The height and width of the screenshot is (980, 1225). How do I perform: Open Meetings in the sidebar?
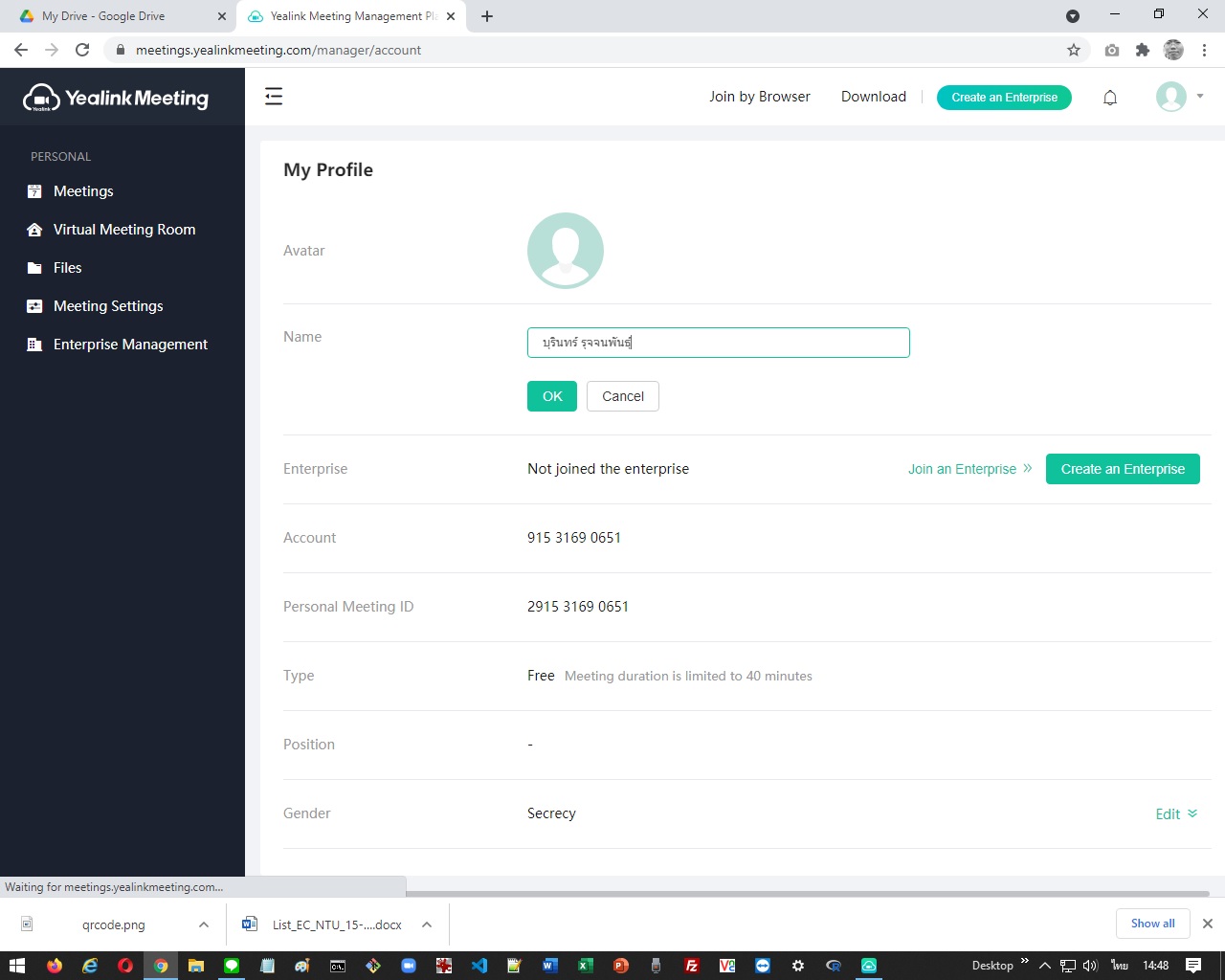point(83,191)
